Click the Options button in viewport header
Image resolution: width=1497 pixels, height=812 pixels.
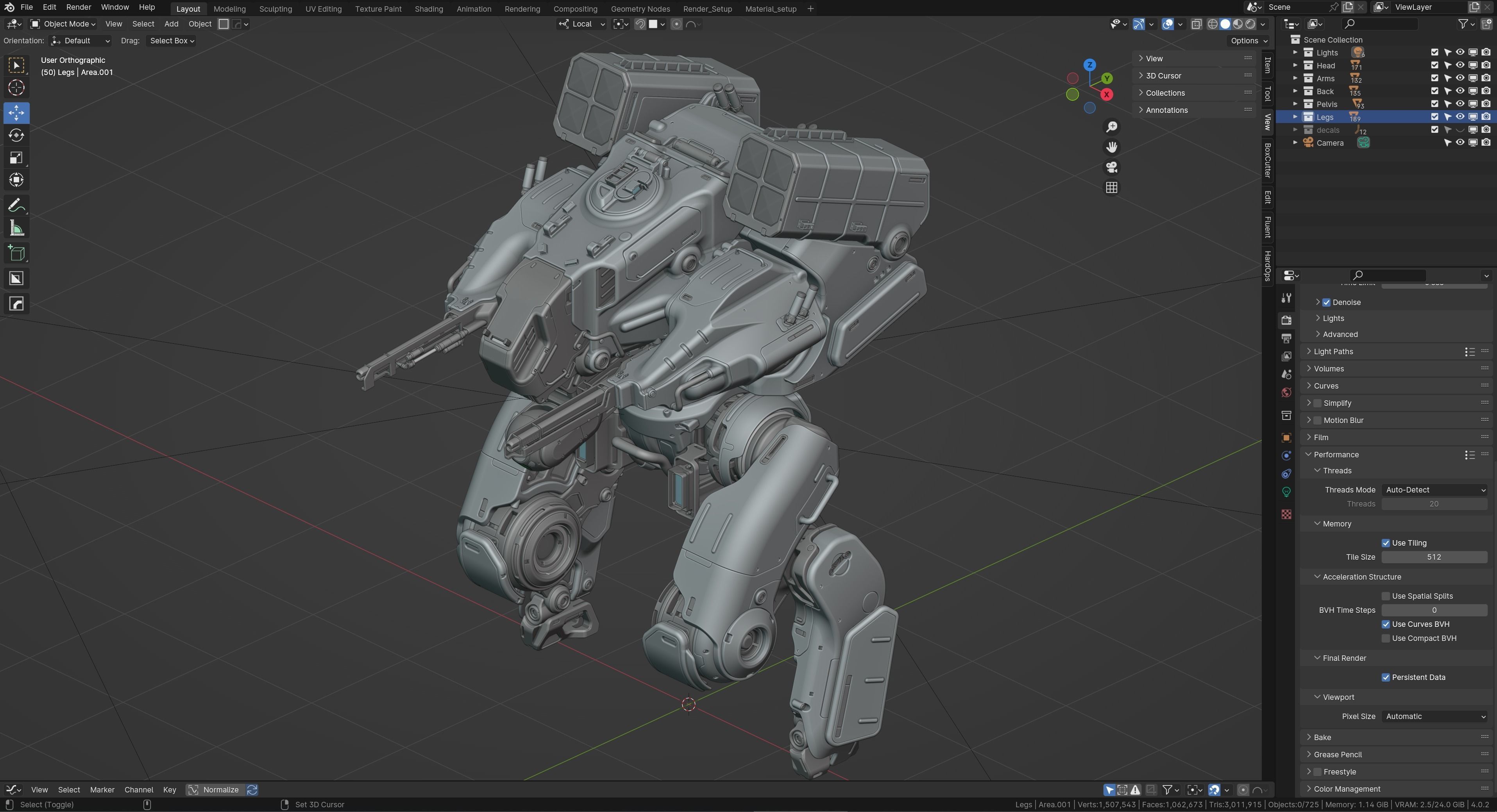coord(1249,41)
